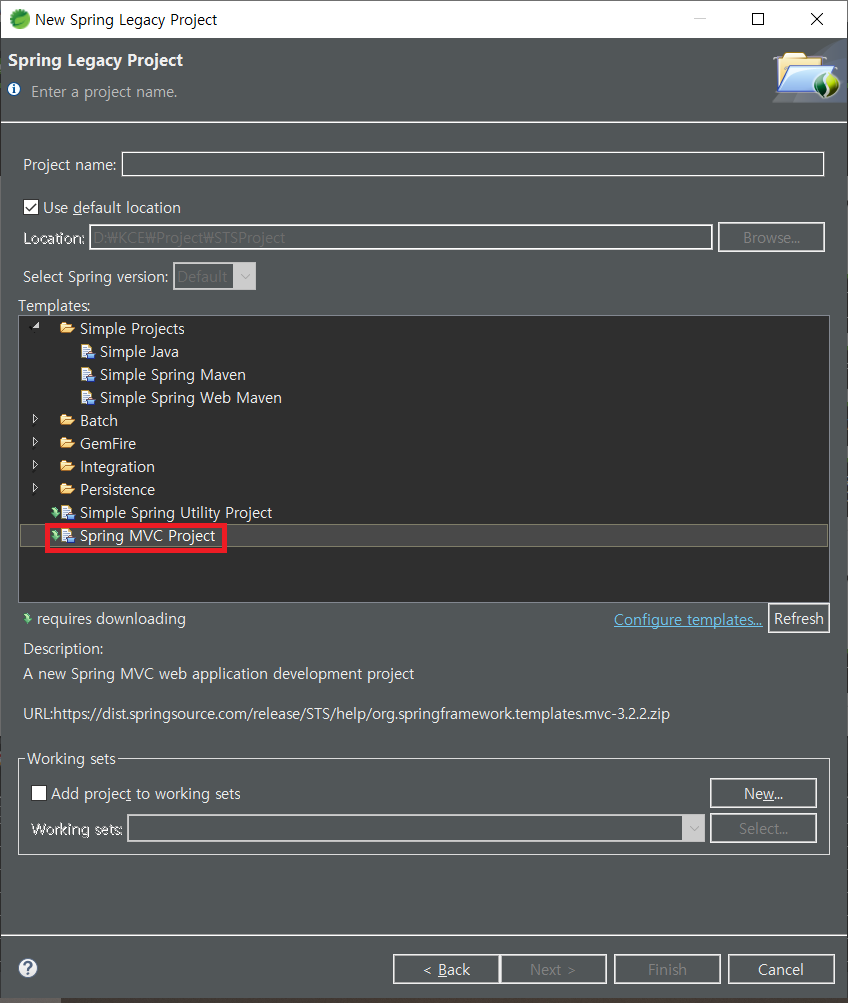Click the Next button
The width and height of the screenshot is (848, 1003).
point(553,969)
